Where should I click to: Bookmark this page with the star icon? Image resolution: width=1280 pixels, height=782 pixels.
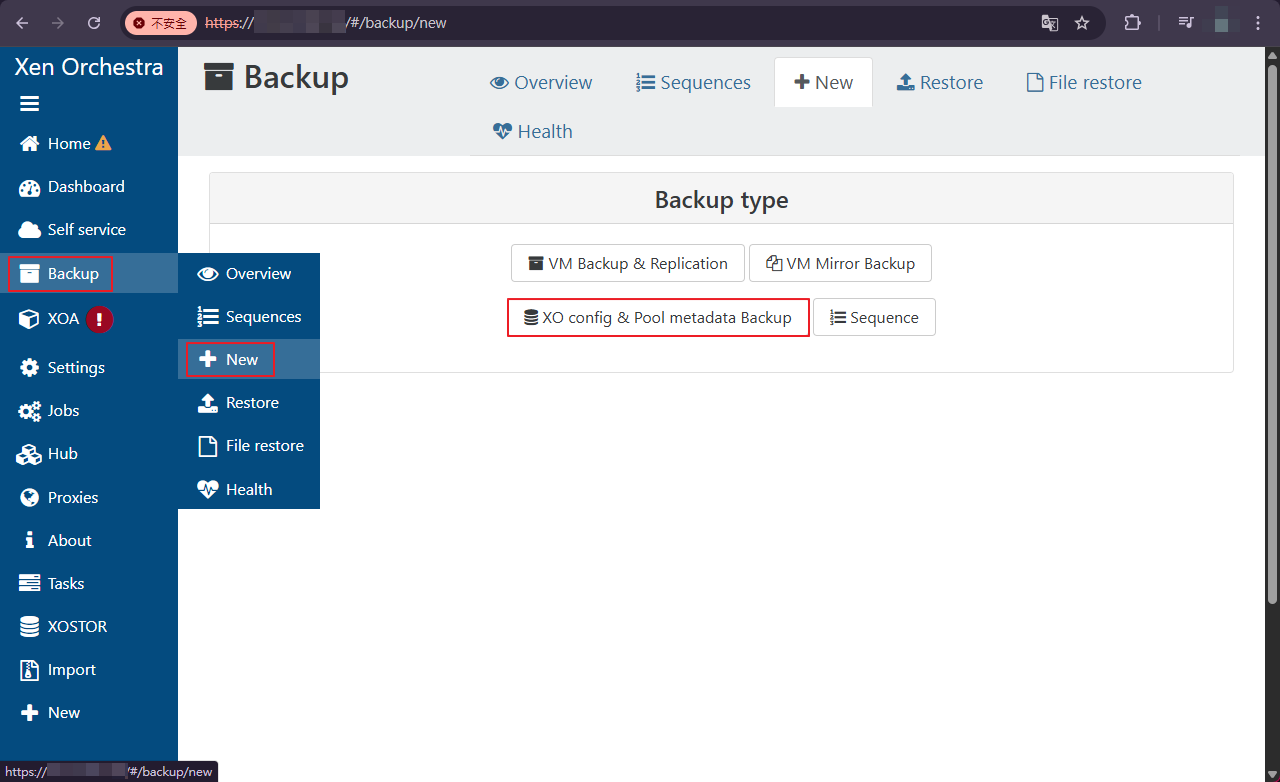[x=1082, y=23]
